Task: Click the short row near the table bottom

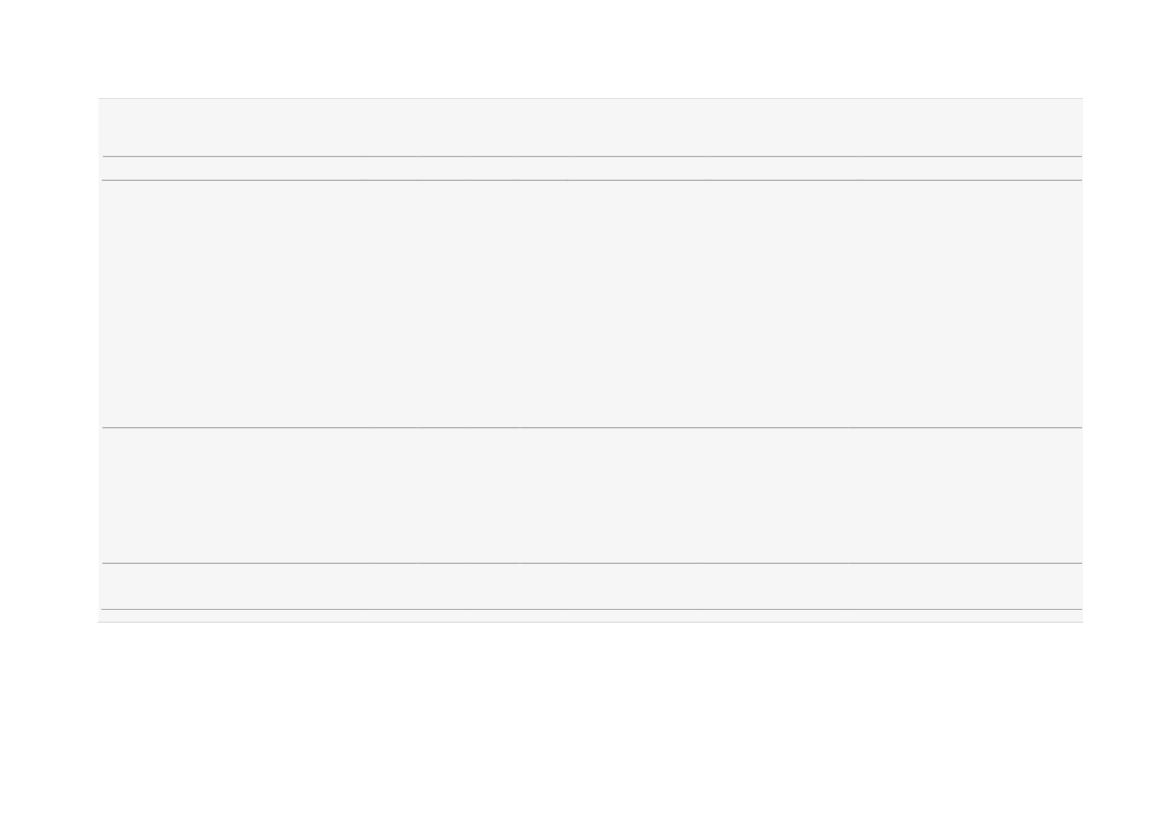Action: tap(591, 587)
